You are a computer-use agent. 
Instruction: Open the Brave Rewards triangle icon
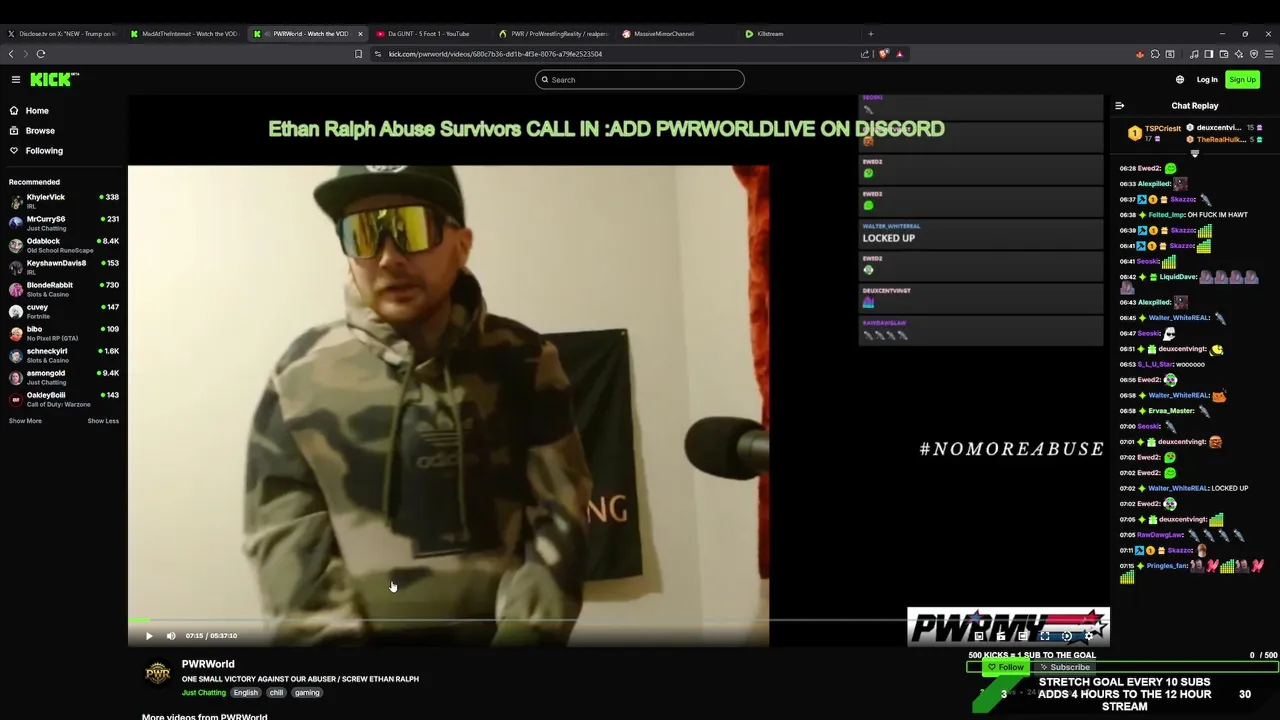click(899, 54)
